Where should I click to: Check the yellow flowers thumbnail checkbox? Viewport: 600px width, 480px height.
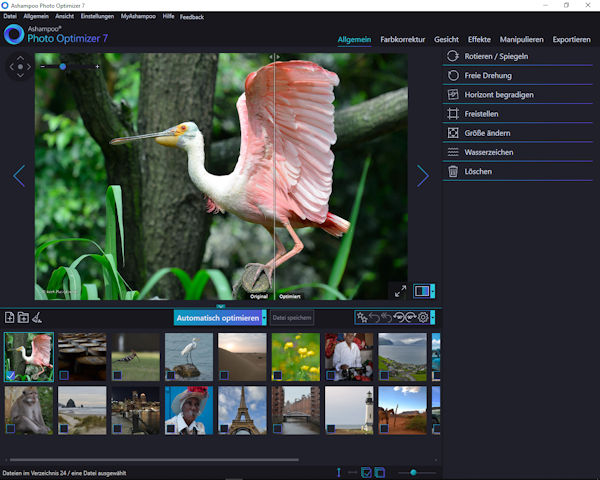(x=277, y=375)
